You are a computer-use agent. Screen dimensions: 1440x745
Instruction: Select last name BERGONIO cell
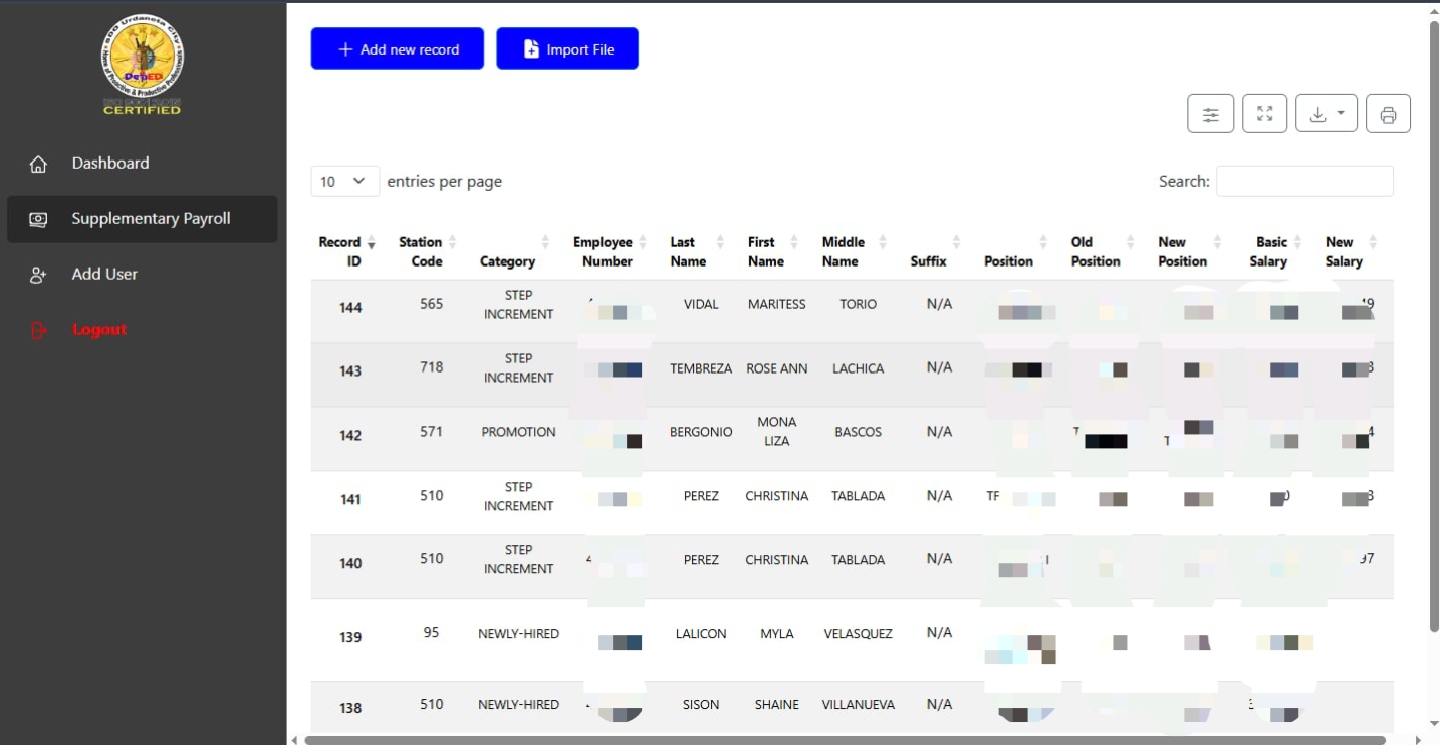(x=701, y=432)
